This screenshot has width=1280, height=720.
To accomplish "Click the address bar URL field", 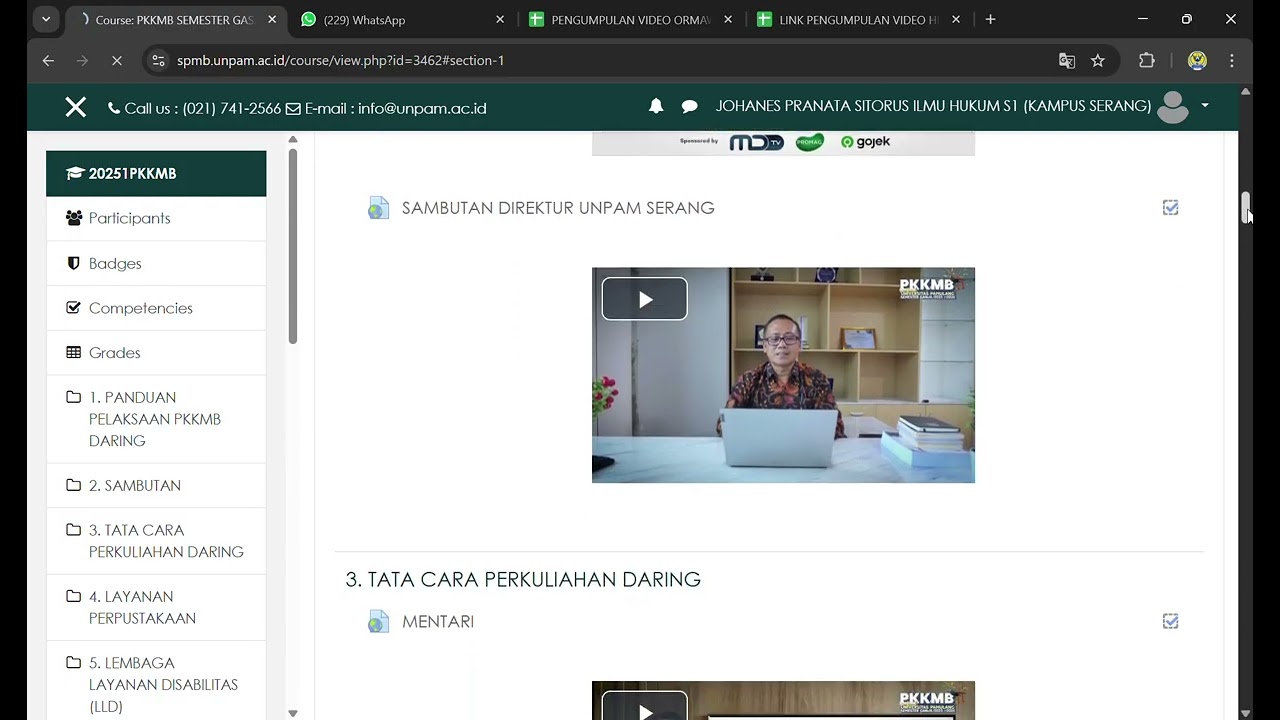I will click(600, 60).
